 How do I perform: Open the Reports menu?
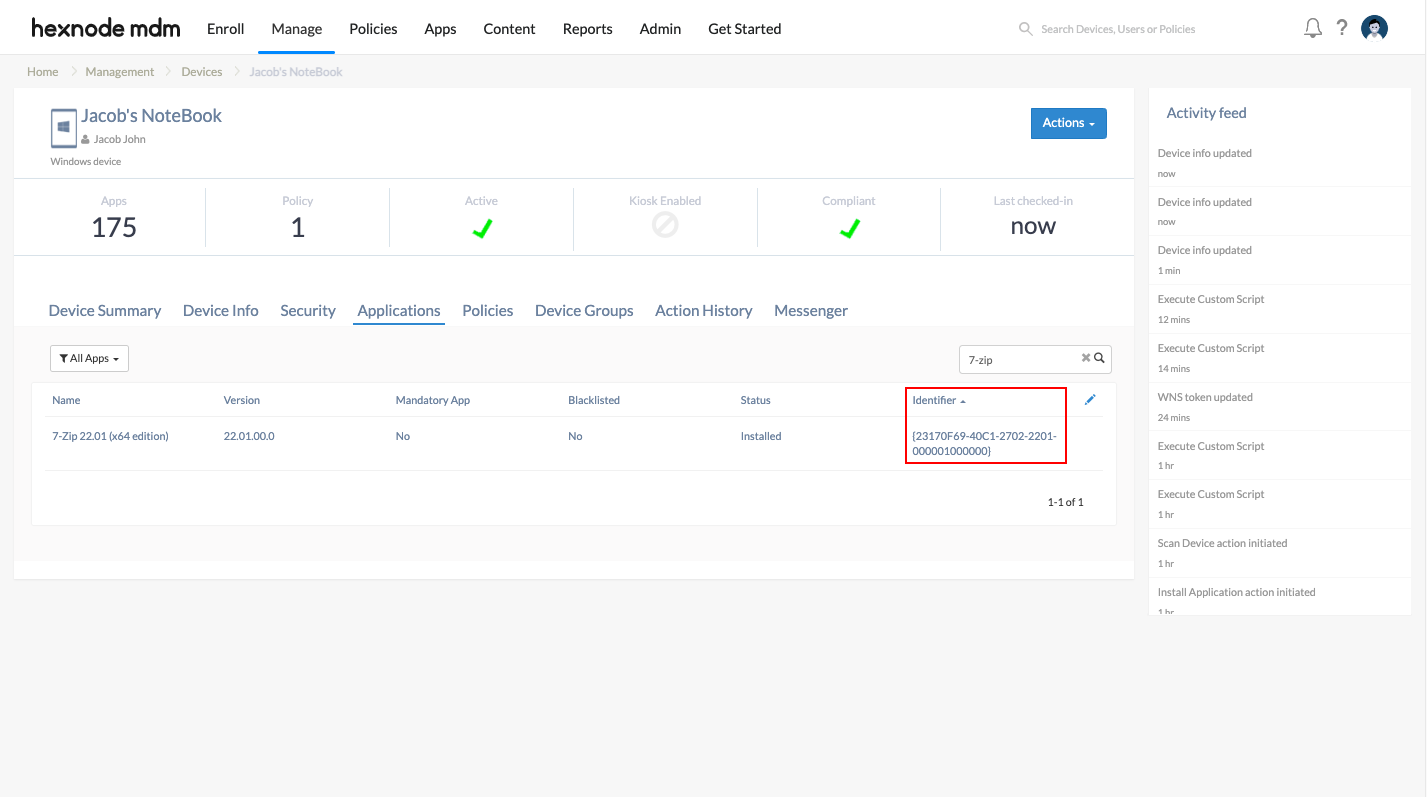(x=587, y=29)
